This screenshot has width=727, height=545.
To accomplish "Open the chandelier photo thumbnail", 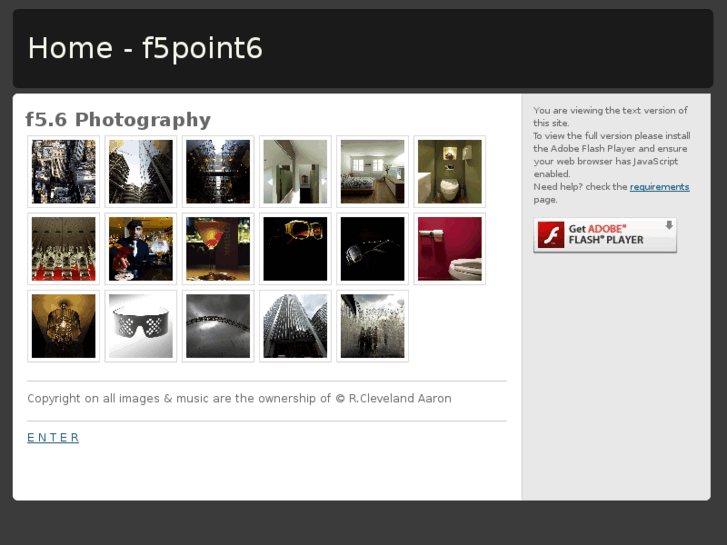I will [64, 326].
